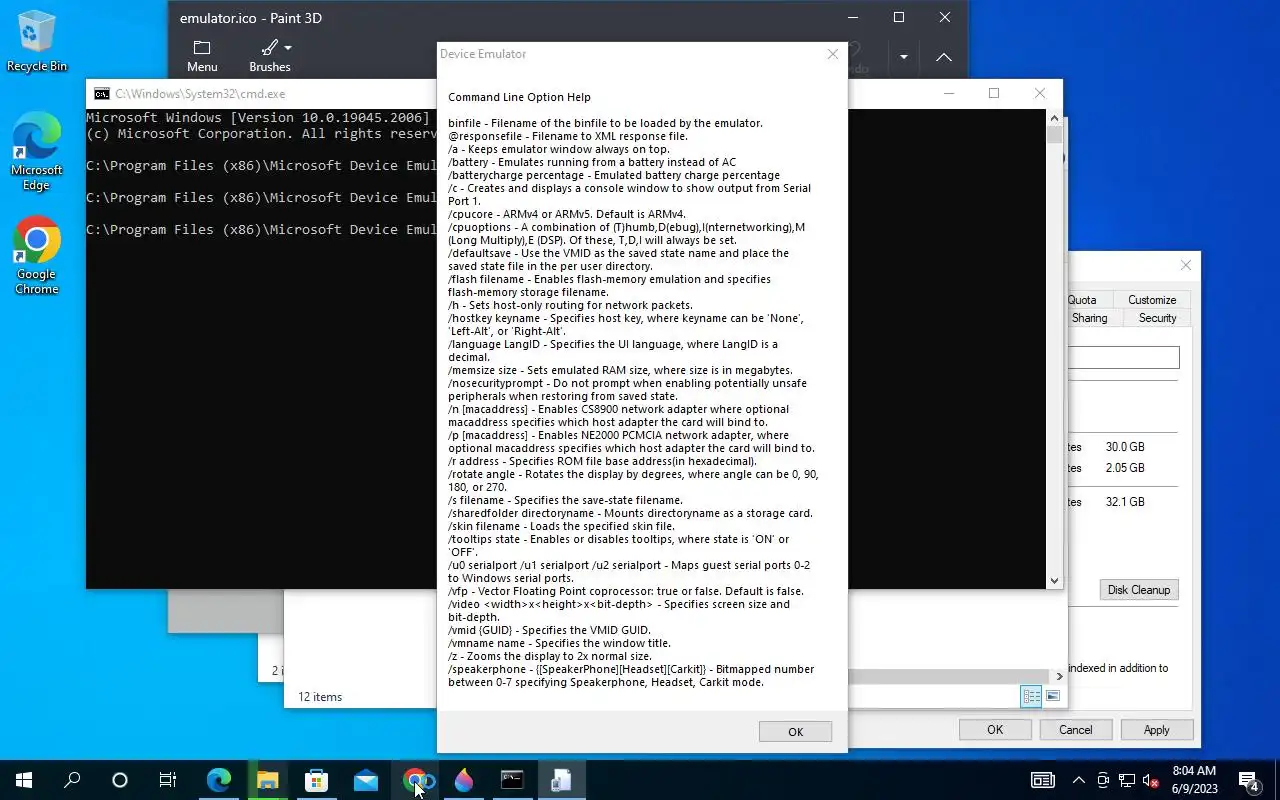Close the Device Emulator help dialog
This screenshot has height=800, width=1280.
(x=832, y=54)
